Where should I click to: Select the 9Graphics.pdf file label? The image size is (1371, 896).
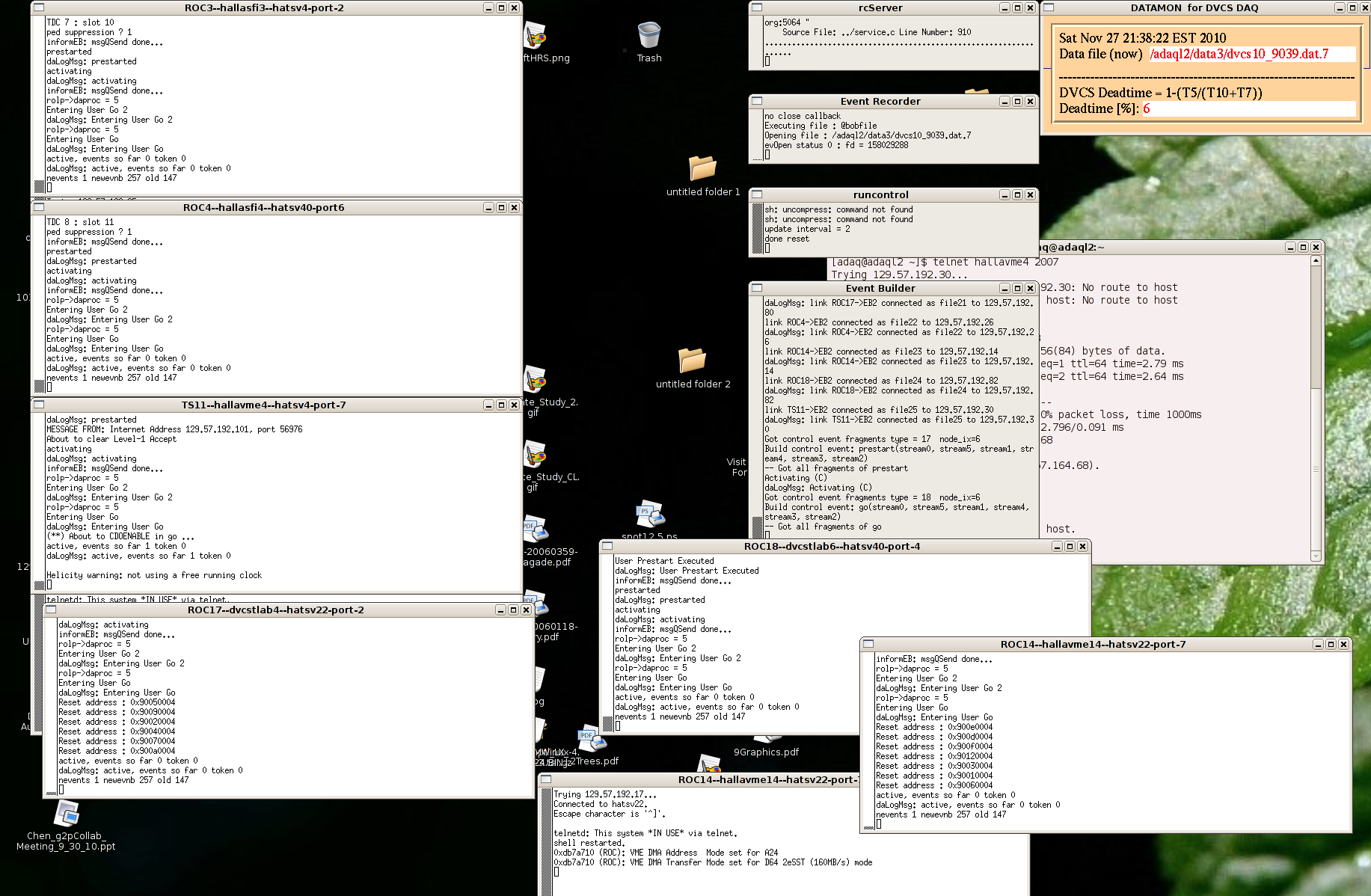click(x=766, y=752)
